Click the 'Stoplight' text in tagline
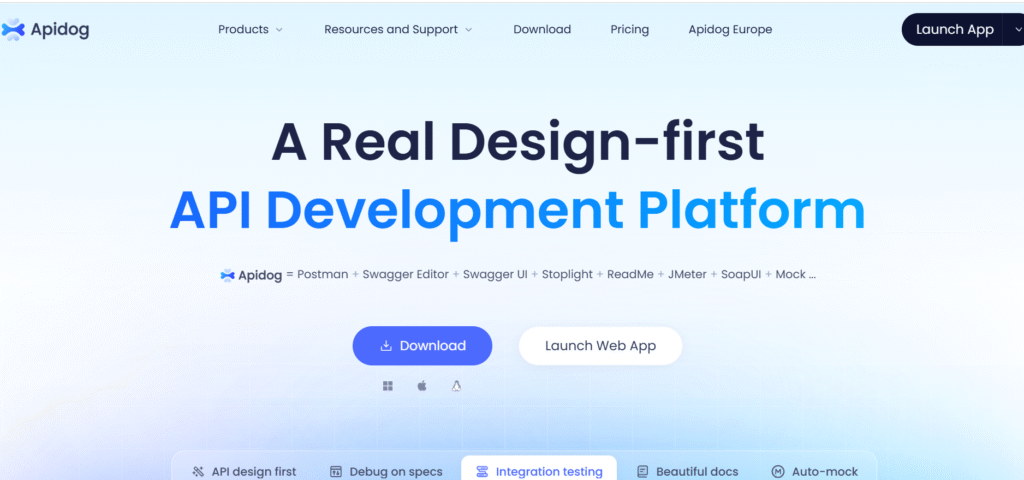Image resolution: width=1024 pixels, height=480 pixels. (568, 274)
